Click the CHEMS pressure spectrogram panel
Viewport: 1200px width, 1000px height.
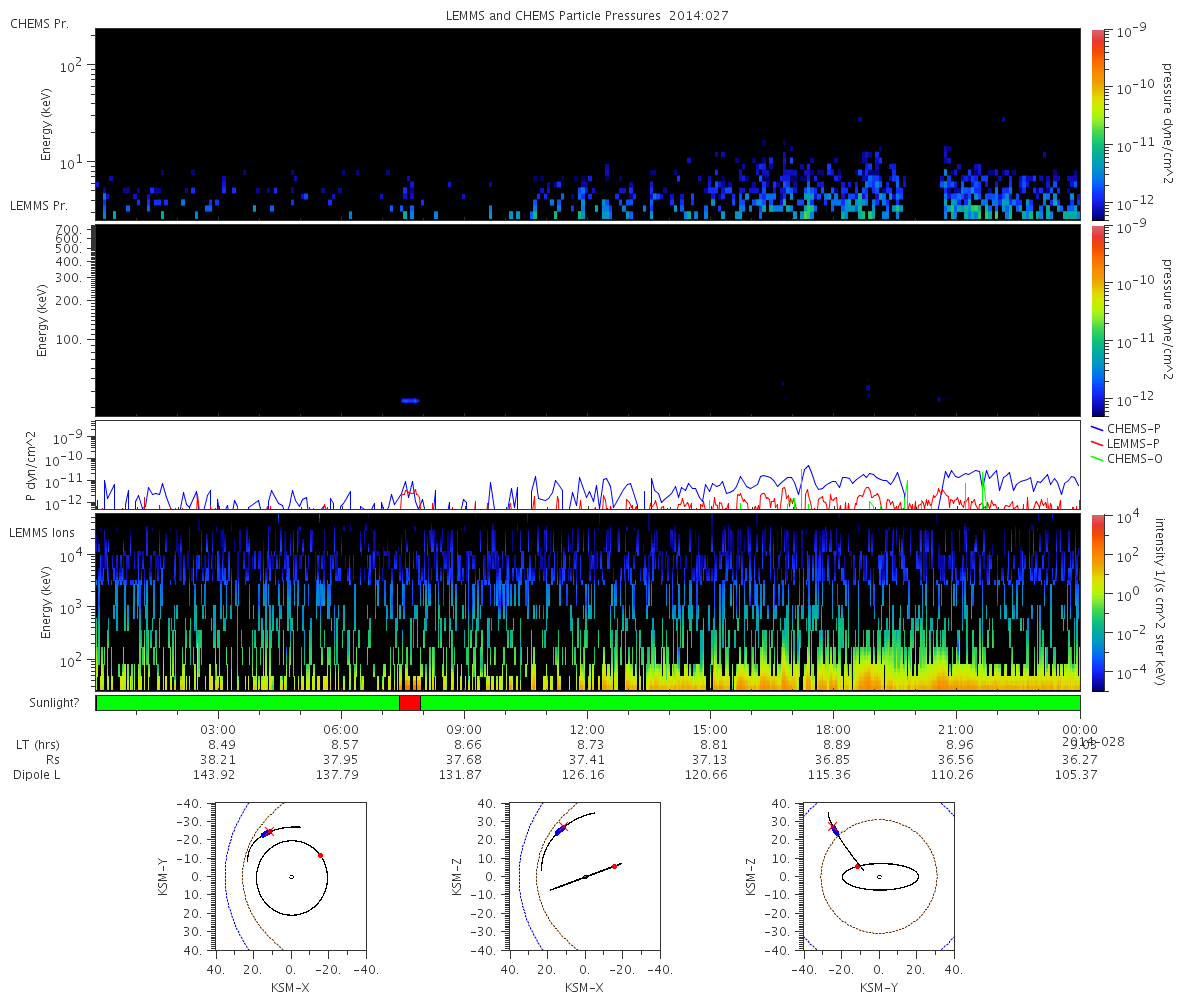(x=587, y=124)
